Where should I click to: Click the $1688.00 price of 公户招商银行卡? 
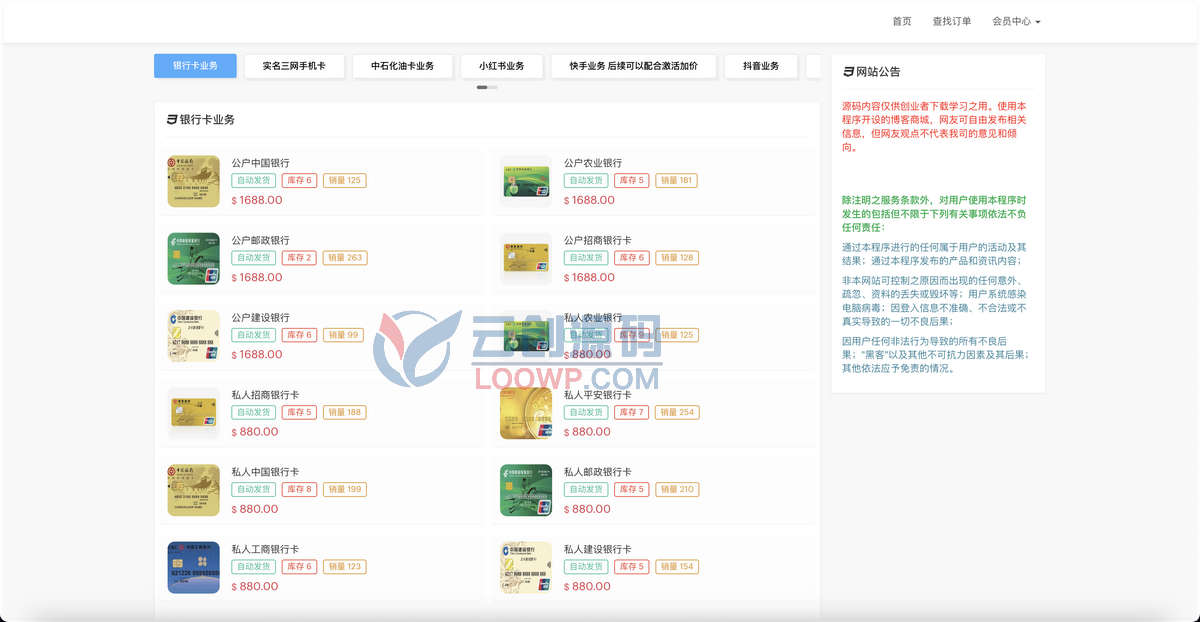pyautogui.click(x=590, y=277)
